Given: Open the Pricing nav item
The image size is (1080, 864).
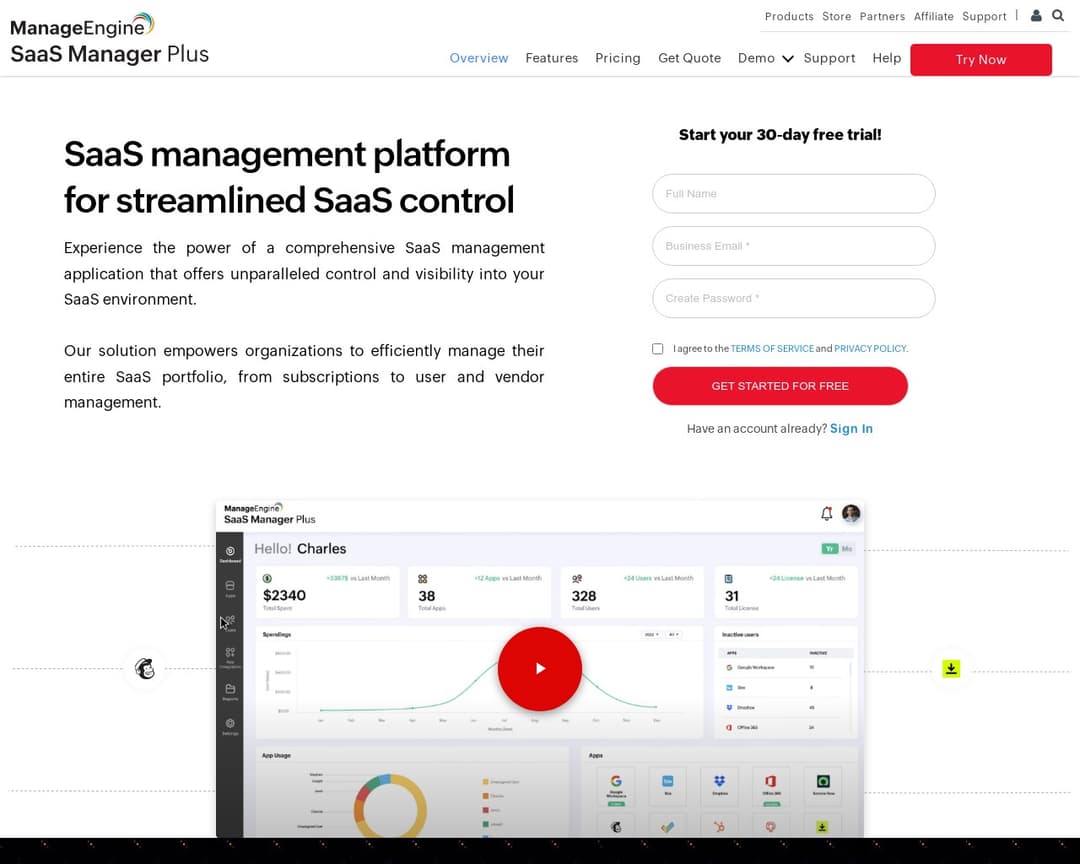Looking at the screenshot, I should point(618,59).
